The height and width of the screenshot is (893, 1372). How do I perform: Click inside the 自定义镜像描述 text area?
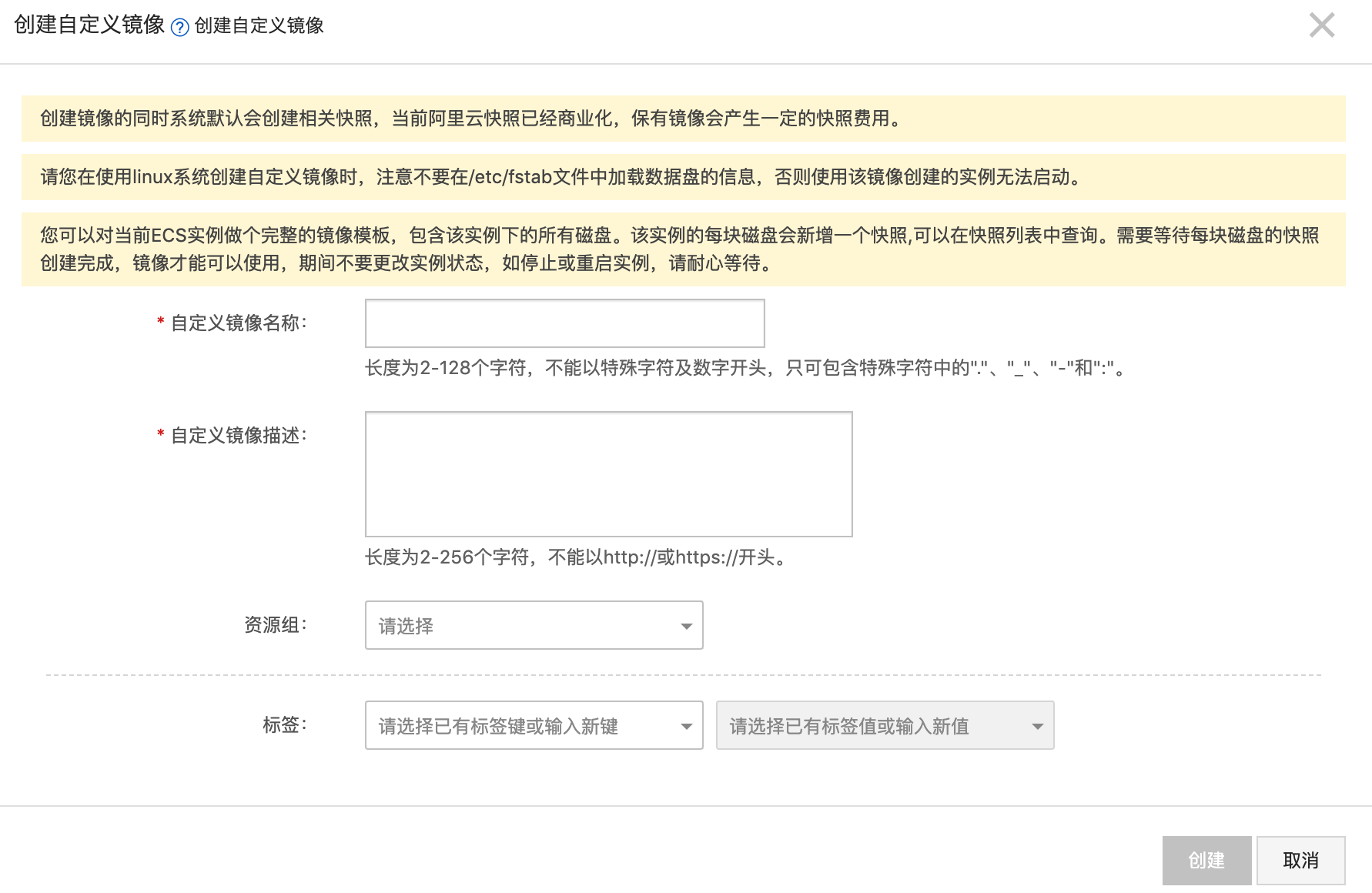pos(608,473)
